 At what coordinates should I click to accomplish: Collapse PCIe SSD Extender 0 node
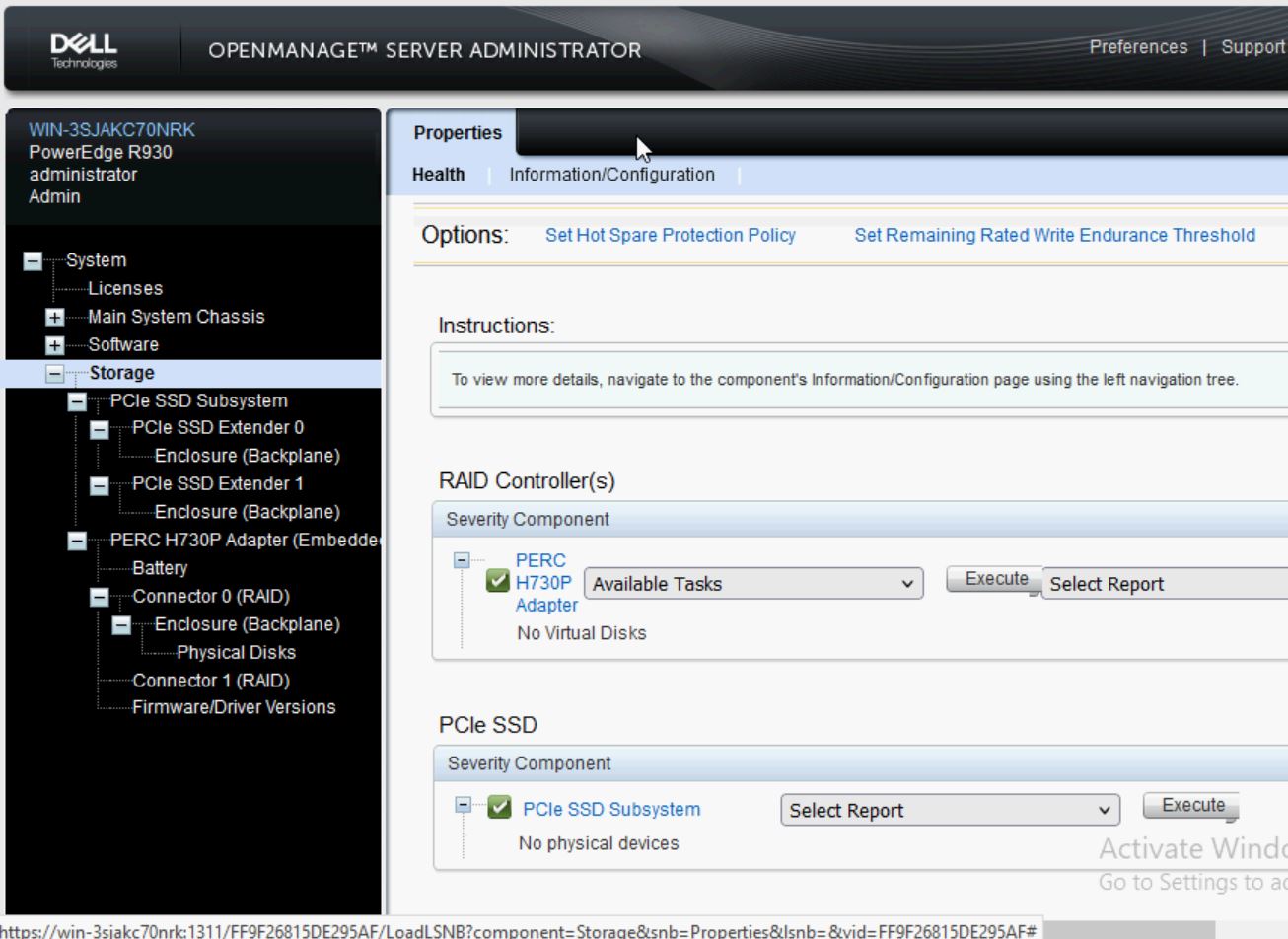(99, 429)
